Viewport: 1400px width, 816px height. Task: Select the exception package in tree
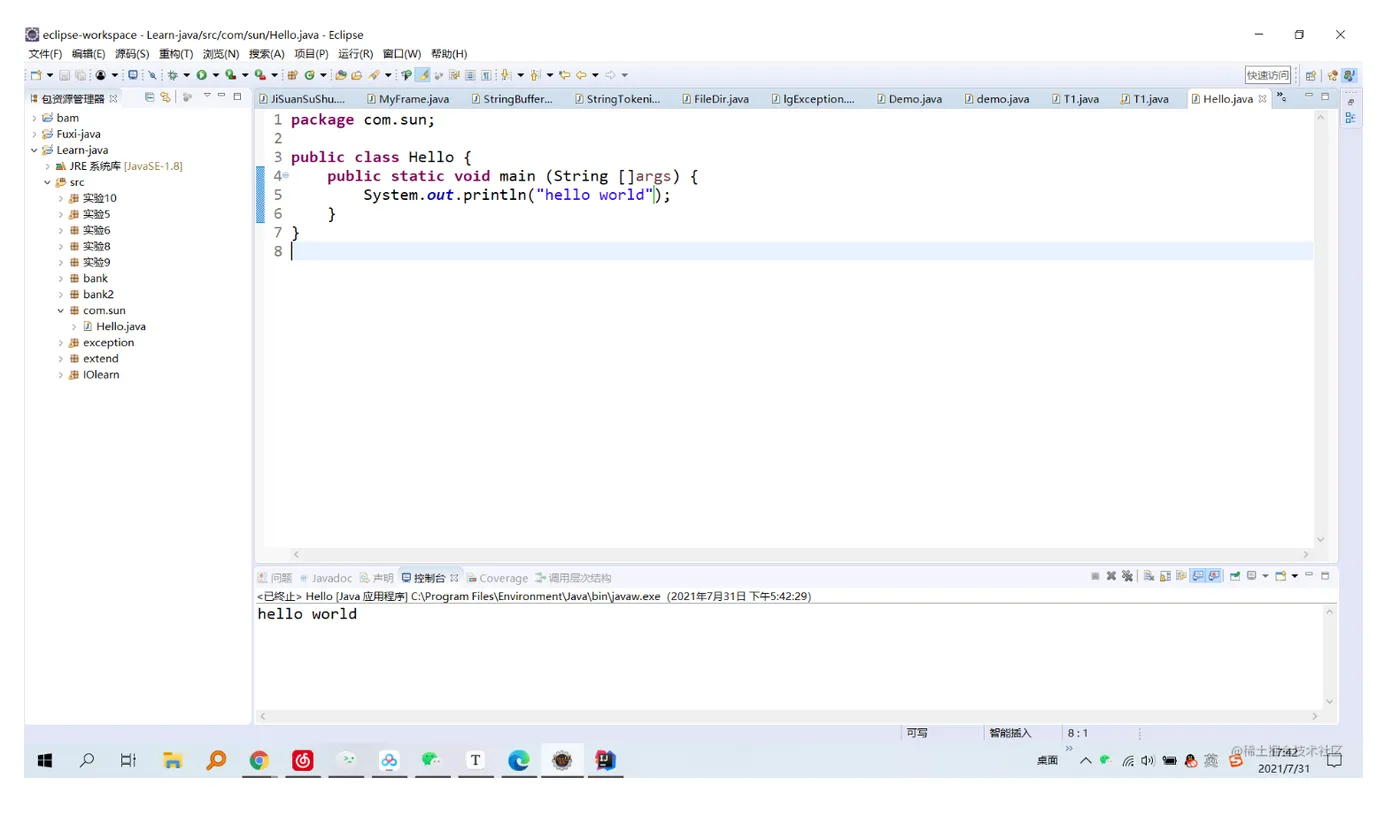click(x=108, y=343)
